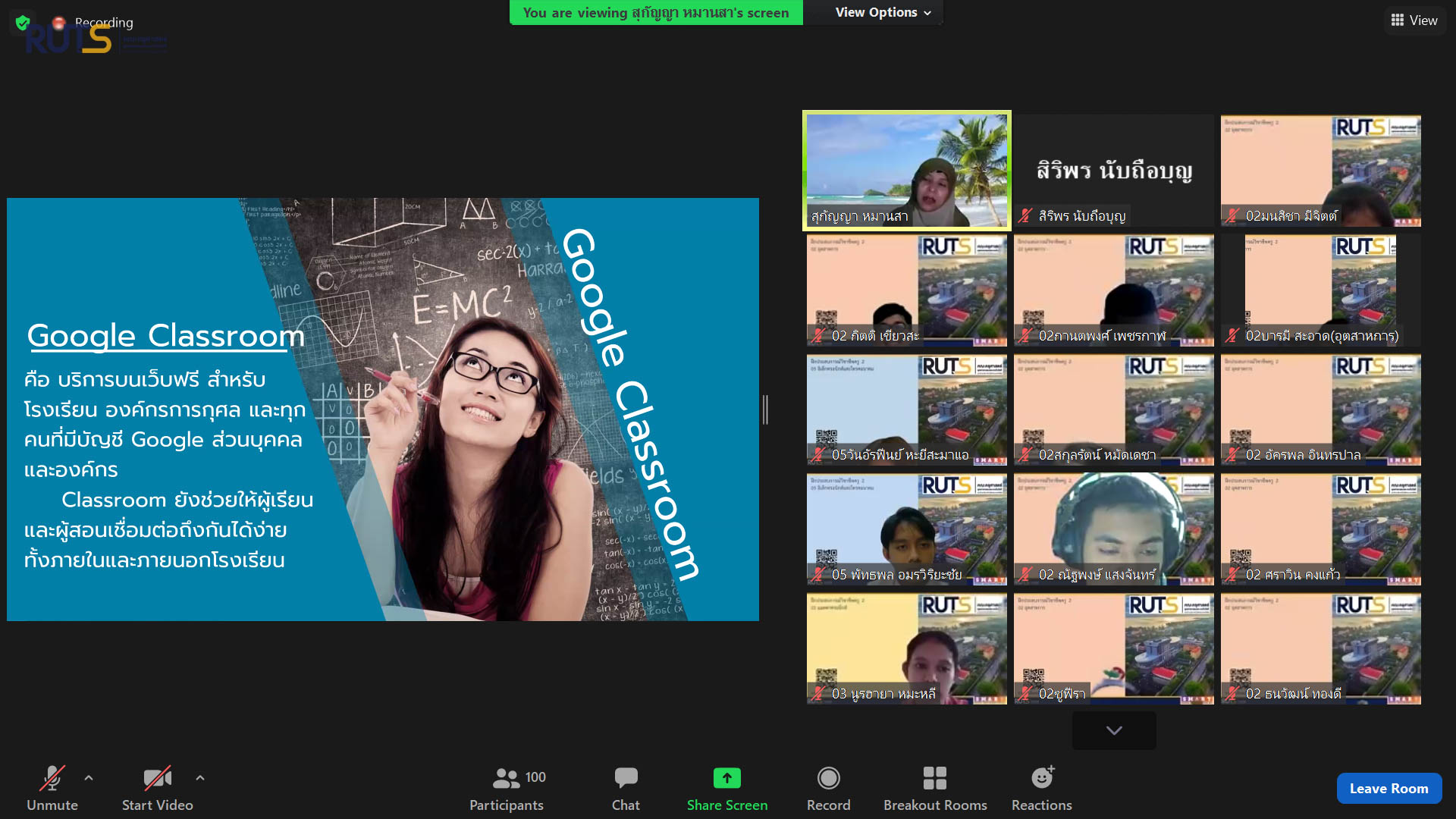Start Video camera
The height and width of the screenshot is (819, 1456).
158,789
